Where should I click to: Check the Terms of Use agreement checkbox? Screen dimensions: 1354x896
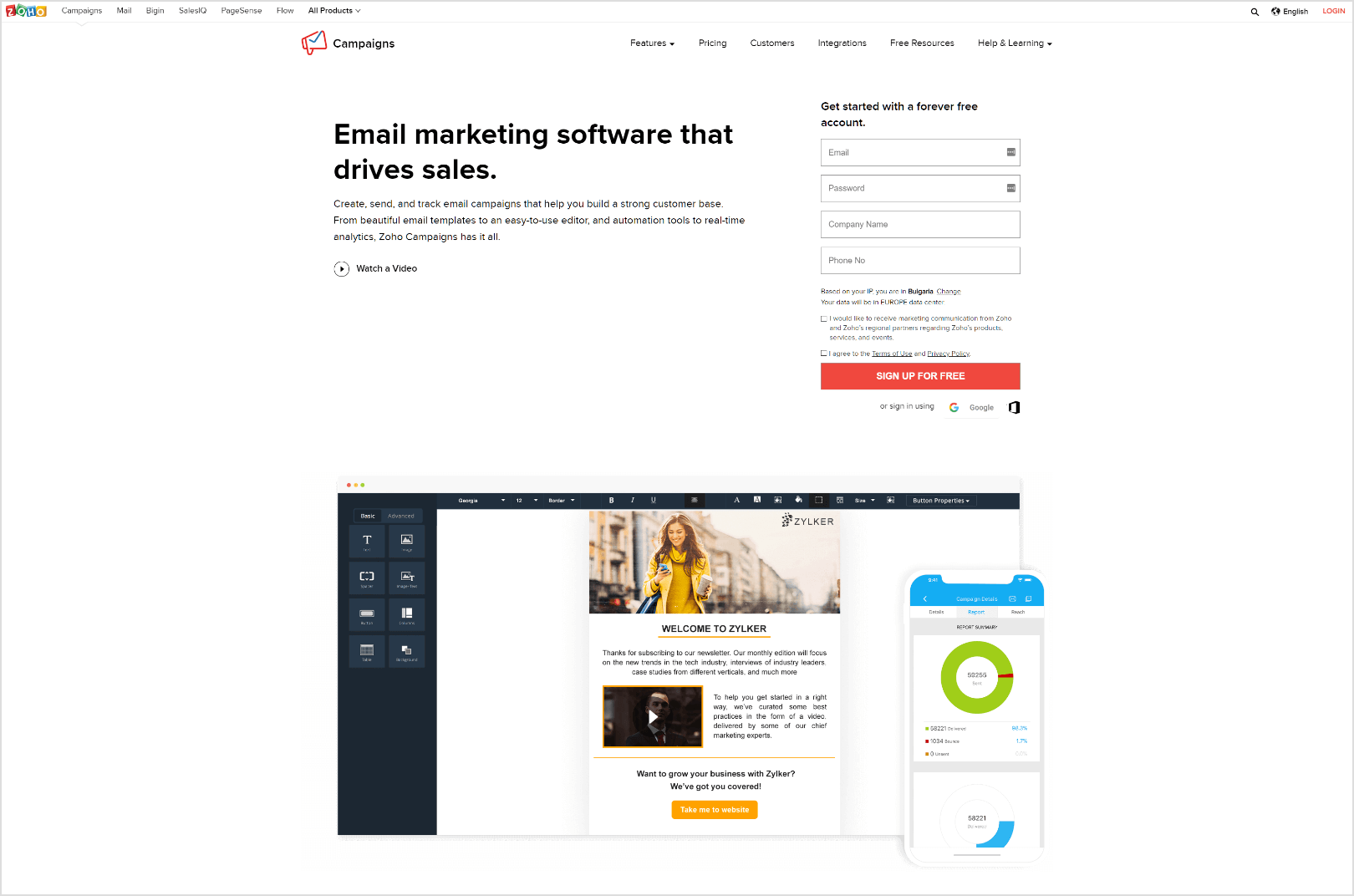coord(824,354)
